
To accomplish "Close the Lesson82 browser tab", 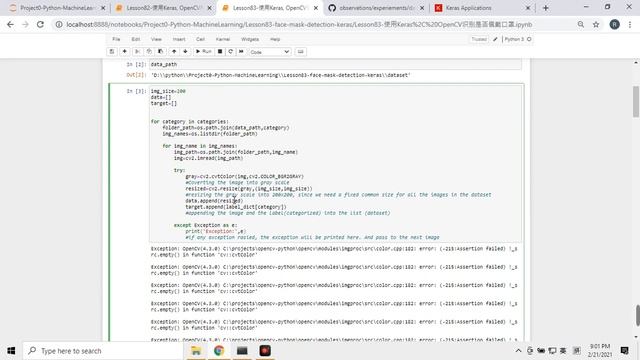I will [x=209, y=8].
